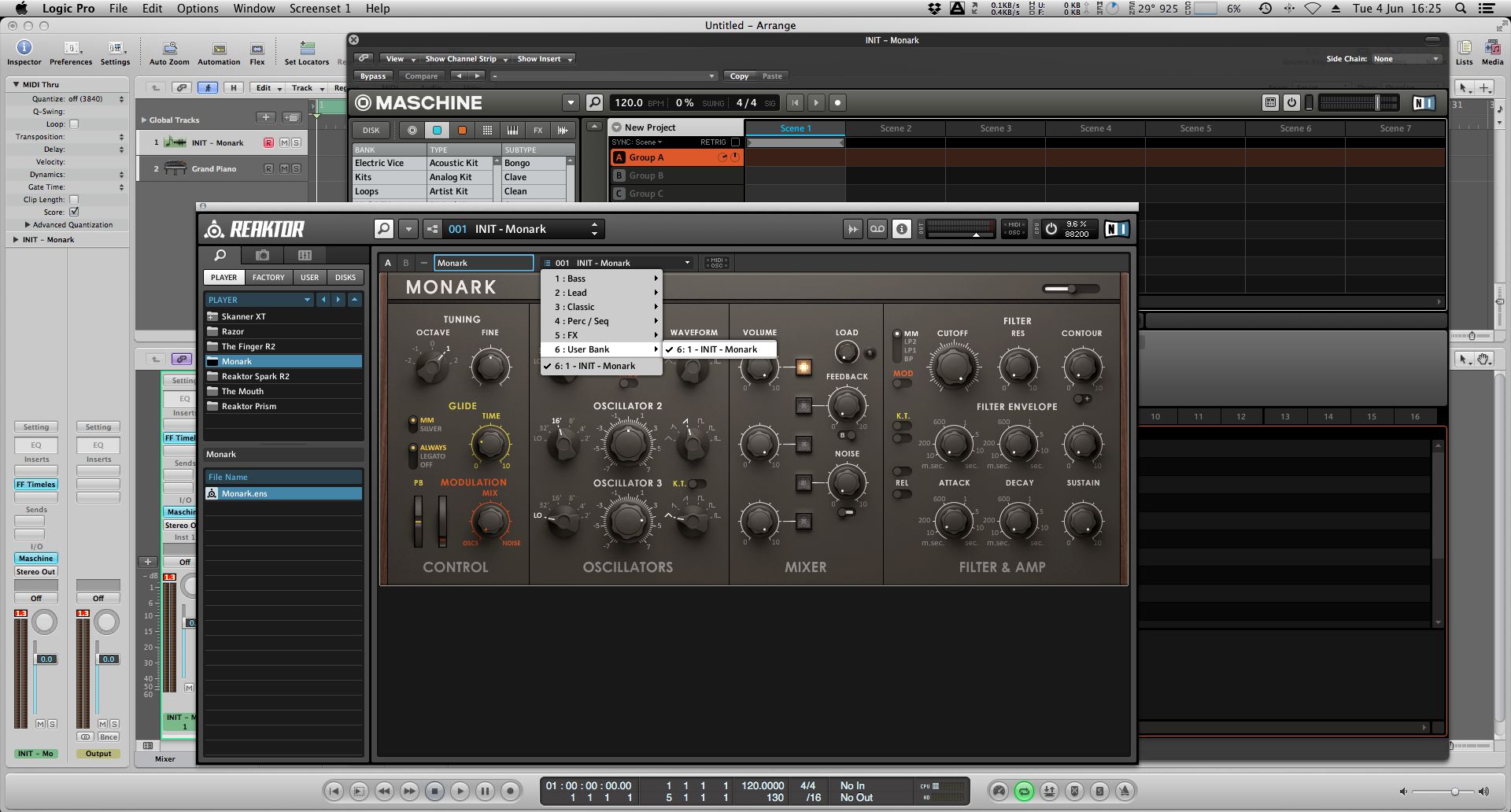Click the Maschine browser search icon

pos(595,102)
